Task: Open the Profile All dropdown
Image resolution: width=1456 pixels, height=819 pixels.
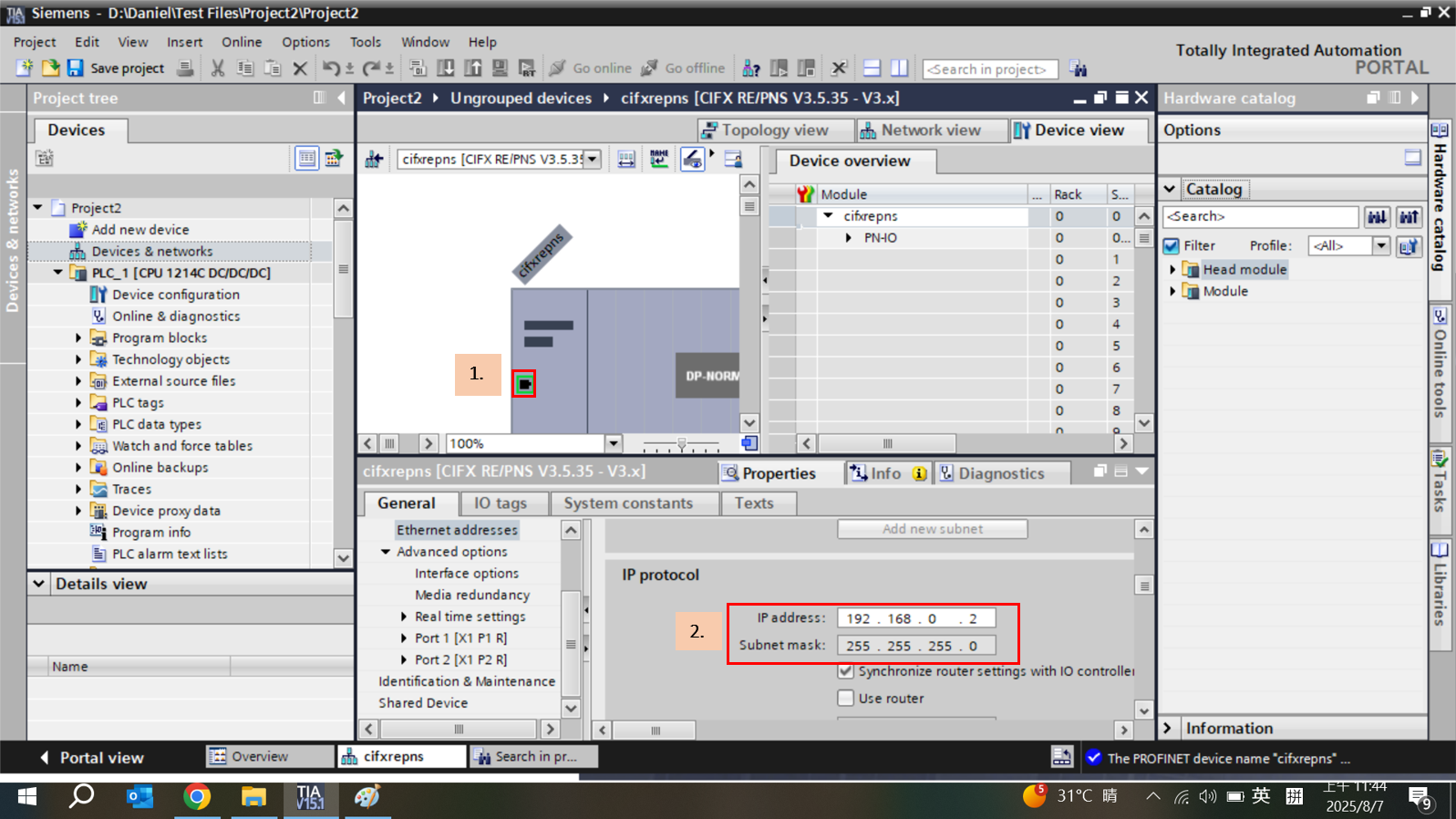Action: point(1381,245)
